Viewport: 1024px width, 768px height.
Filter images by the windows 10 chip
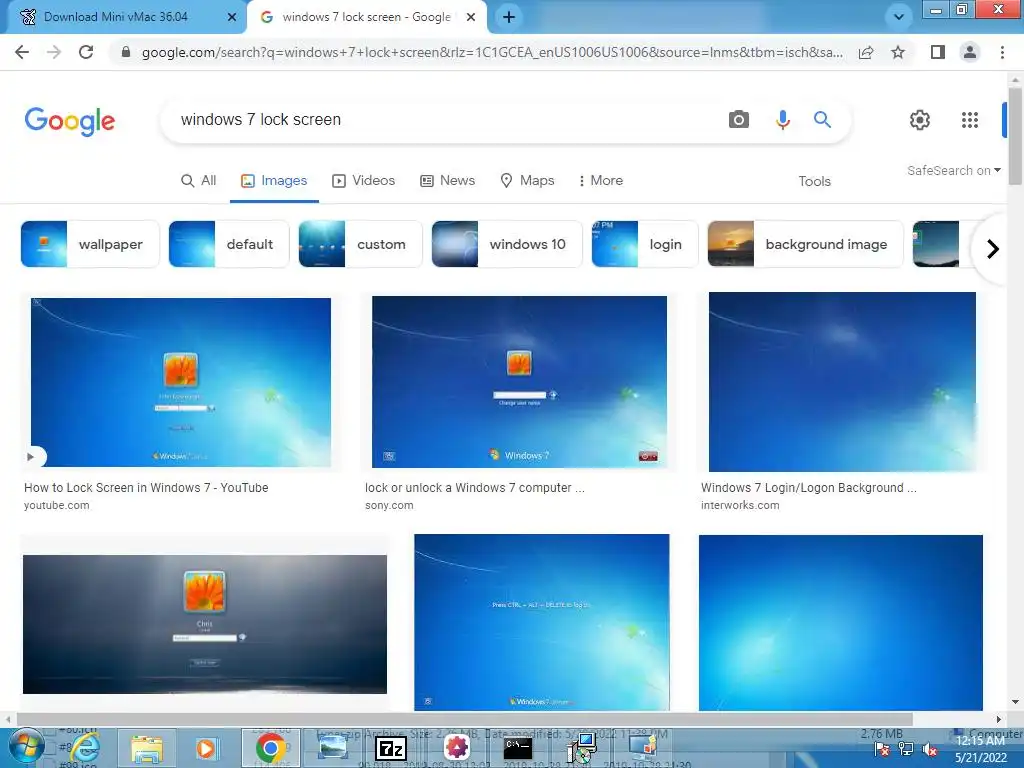coord(507,244)
